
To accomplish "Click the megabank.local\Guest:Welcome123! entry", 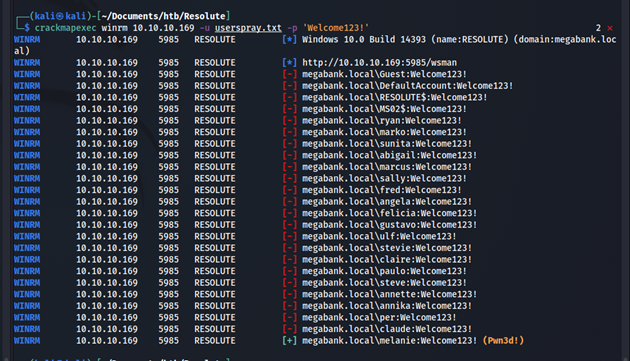I will pos(385,74).
